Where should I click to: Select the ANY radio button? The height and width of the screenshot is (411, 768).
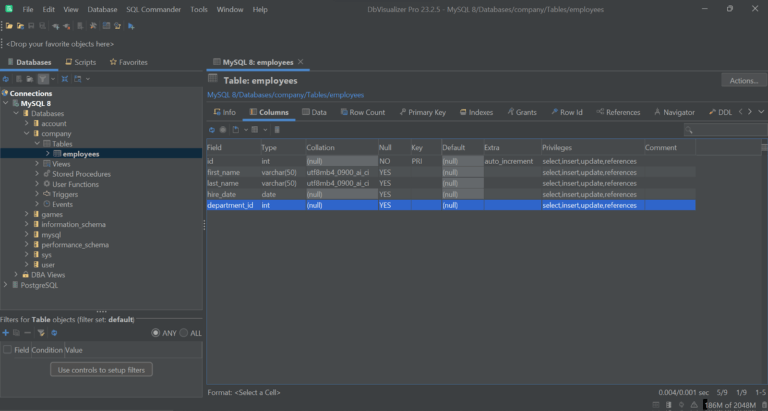(156, 333)
